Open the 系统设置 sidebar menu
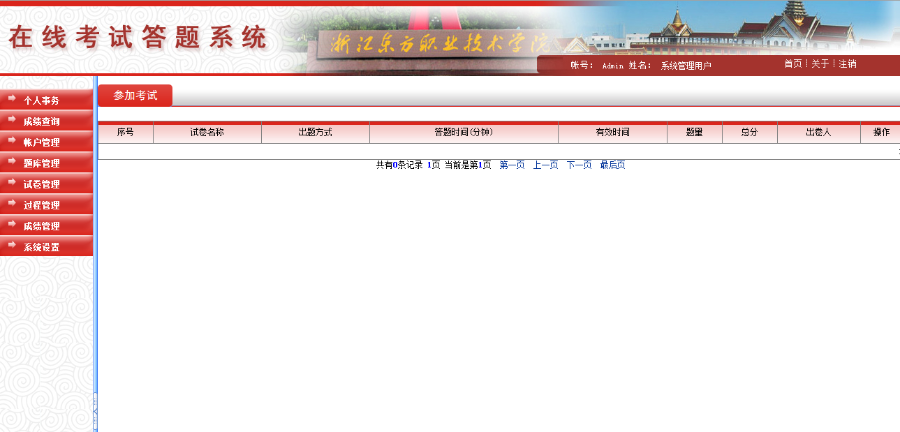This screenshot has height=432, width=900. (x=46, y=247)
